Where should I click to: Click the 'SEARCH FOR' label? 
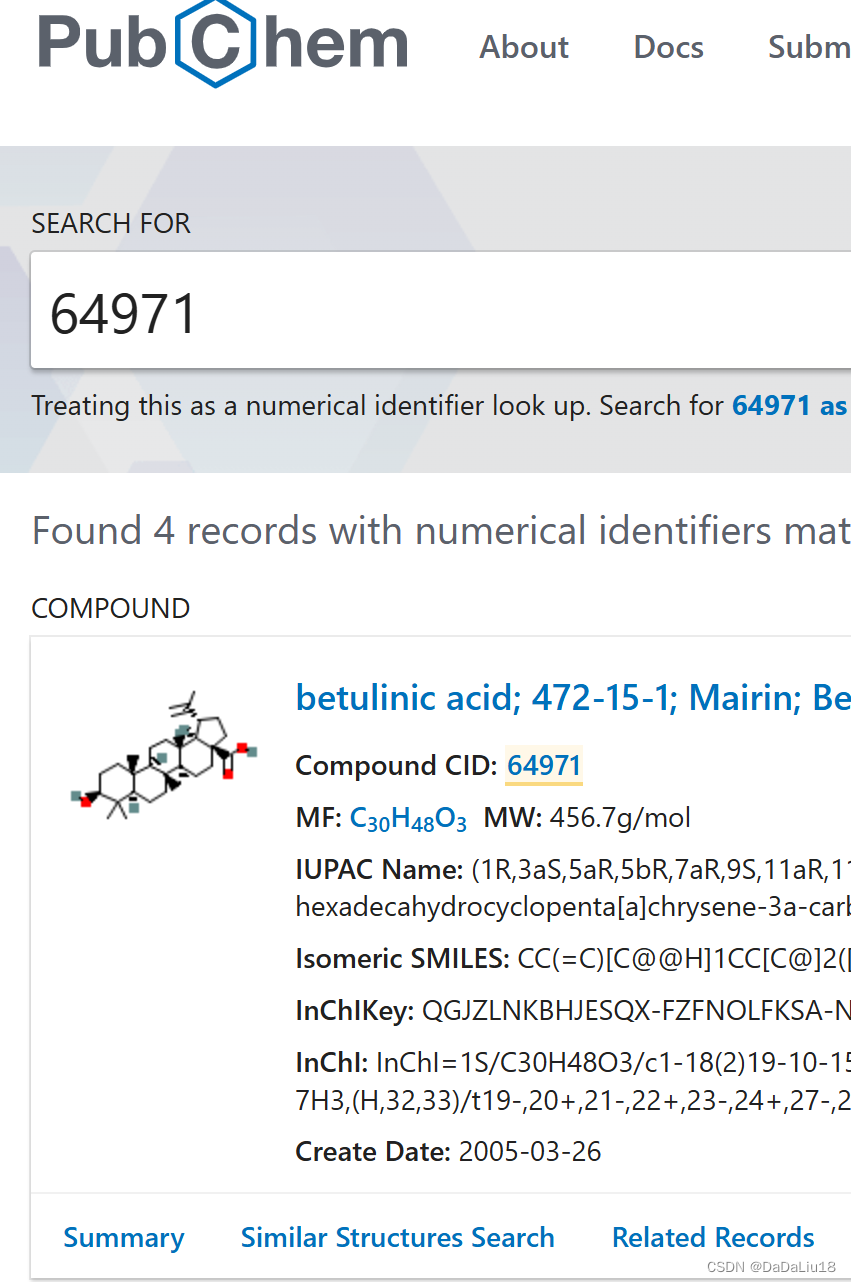click(x=111, y=223)
